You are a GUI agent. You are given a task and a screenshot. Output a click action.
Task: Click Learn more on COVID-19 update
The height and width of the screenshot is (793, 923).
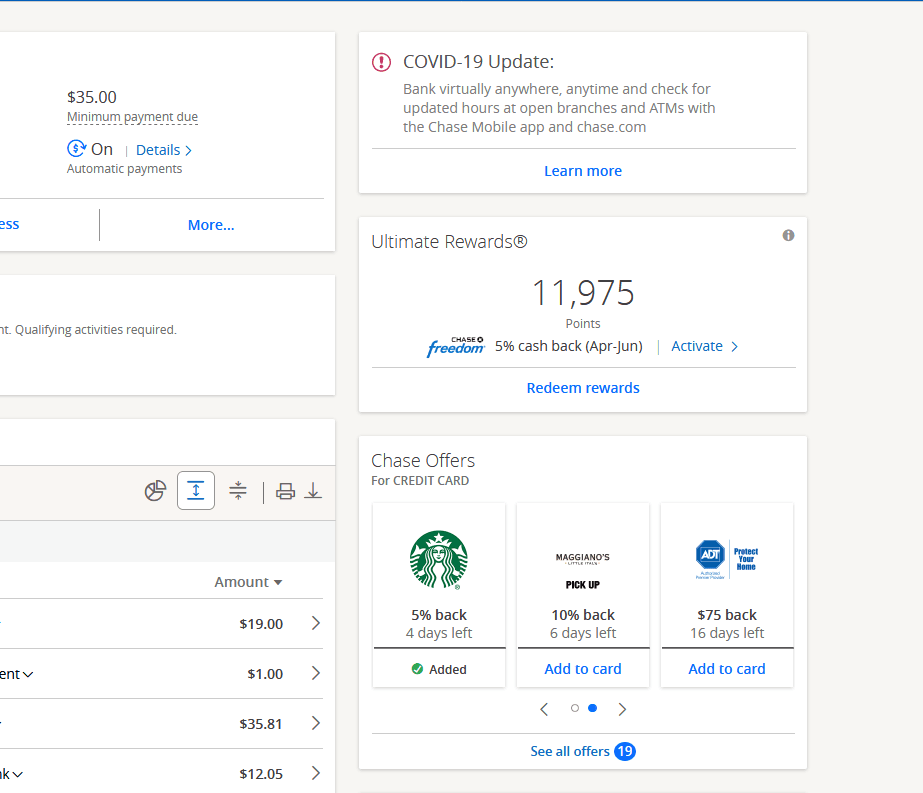click(x=583, y=171)
